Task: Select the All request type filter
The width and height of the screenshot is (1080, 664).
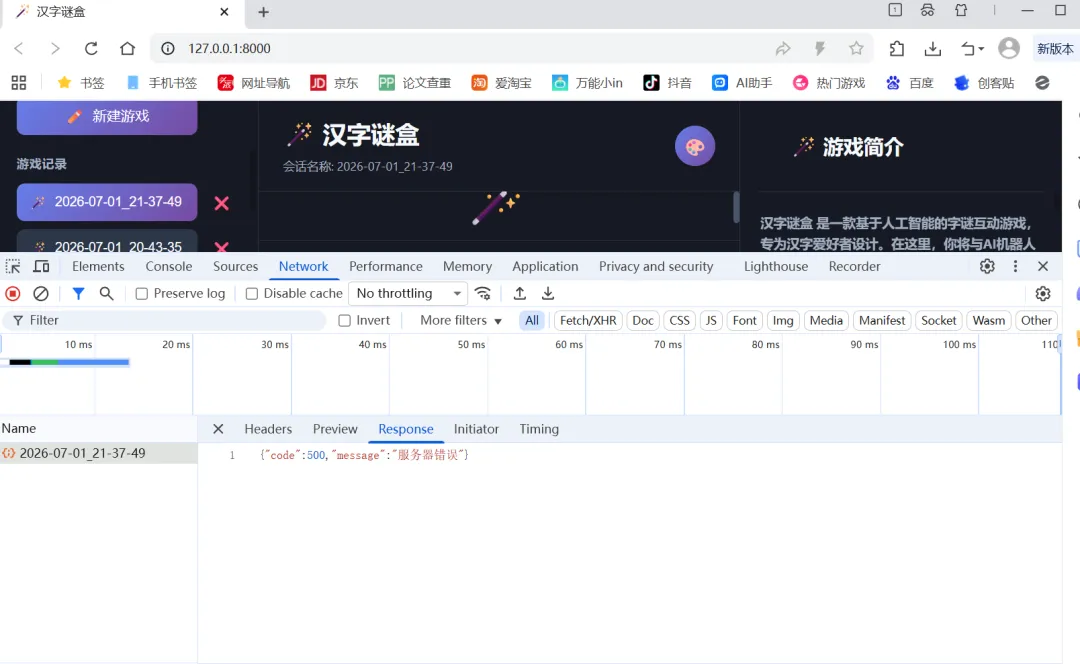Action: [532, 320]
